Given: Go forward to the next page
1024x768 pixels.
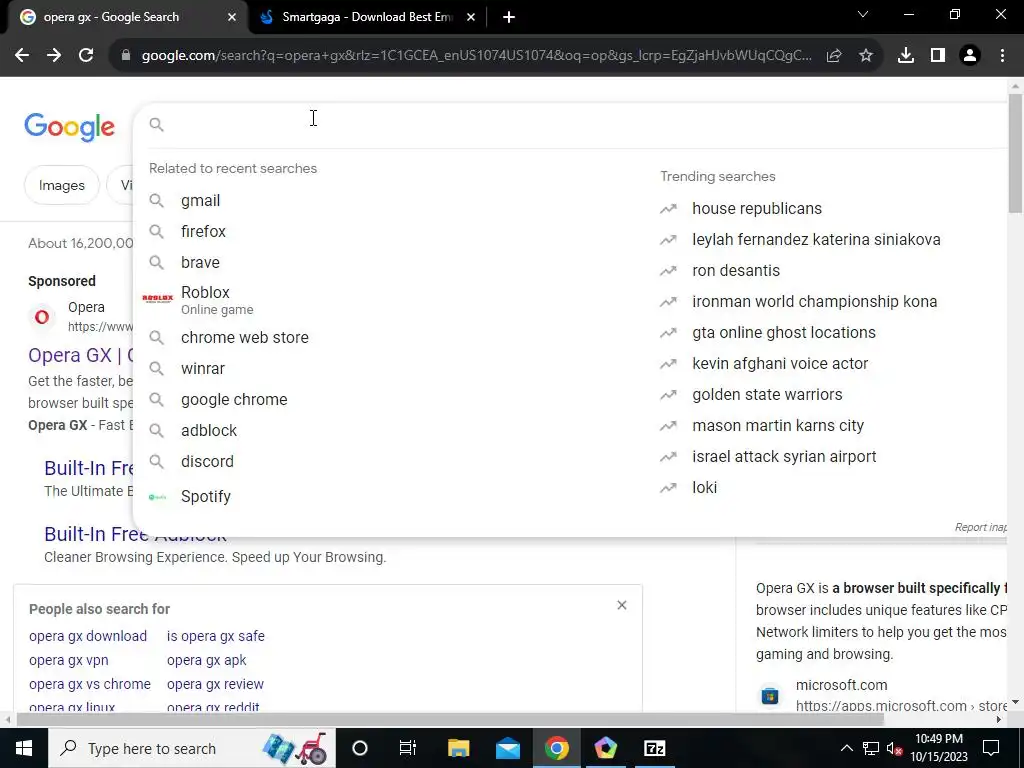Looking at the screenshot, I should point(54,56).
